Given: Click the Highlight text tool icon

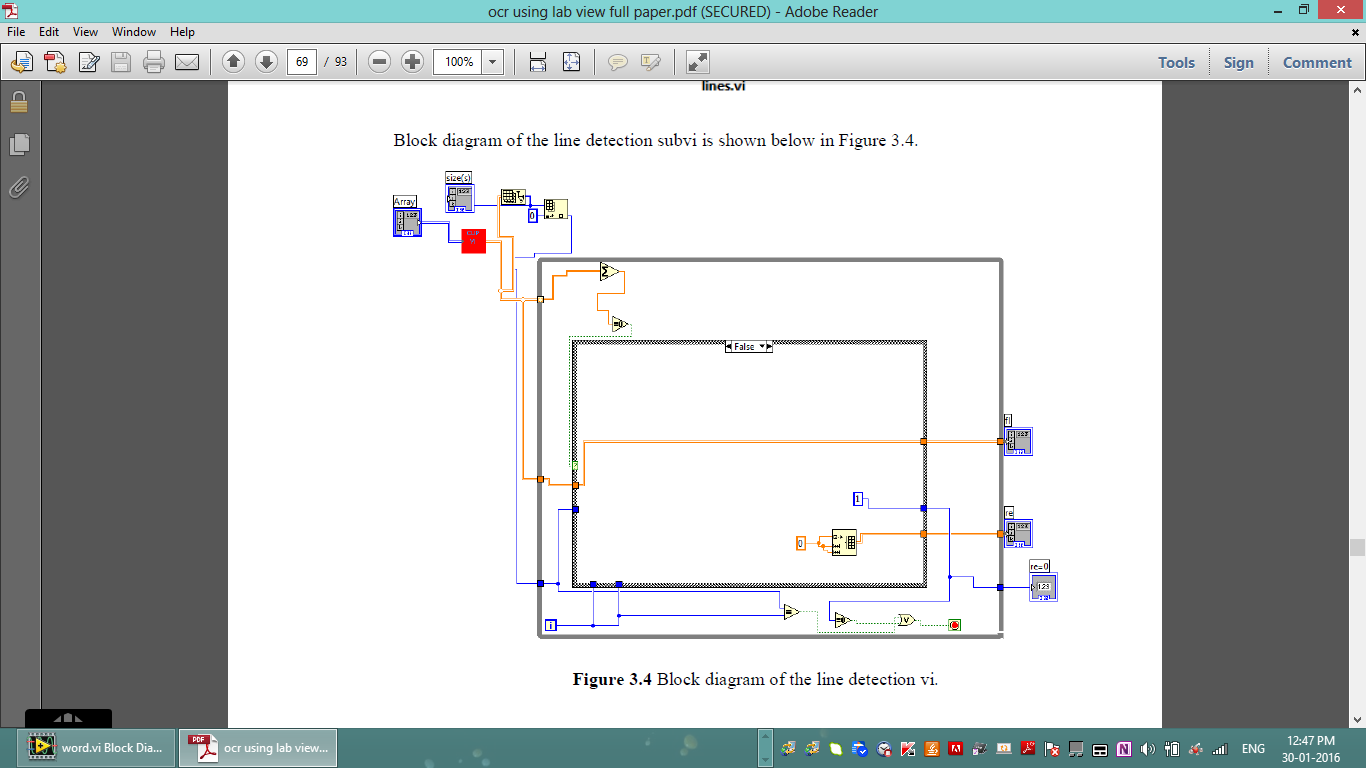Looking at the screenshot, I should point(651,62).
